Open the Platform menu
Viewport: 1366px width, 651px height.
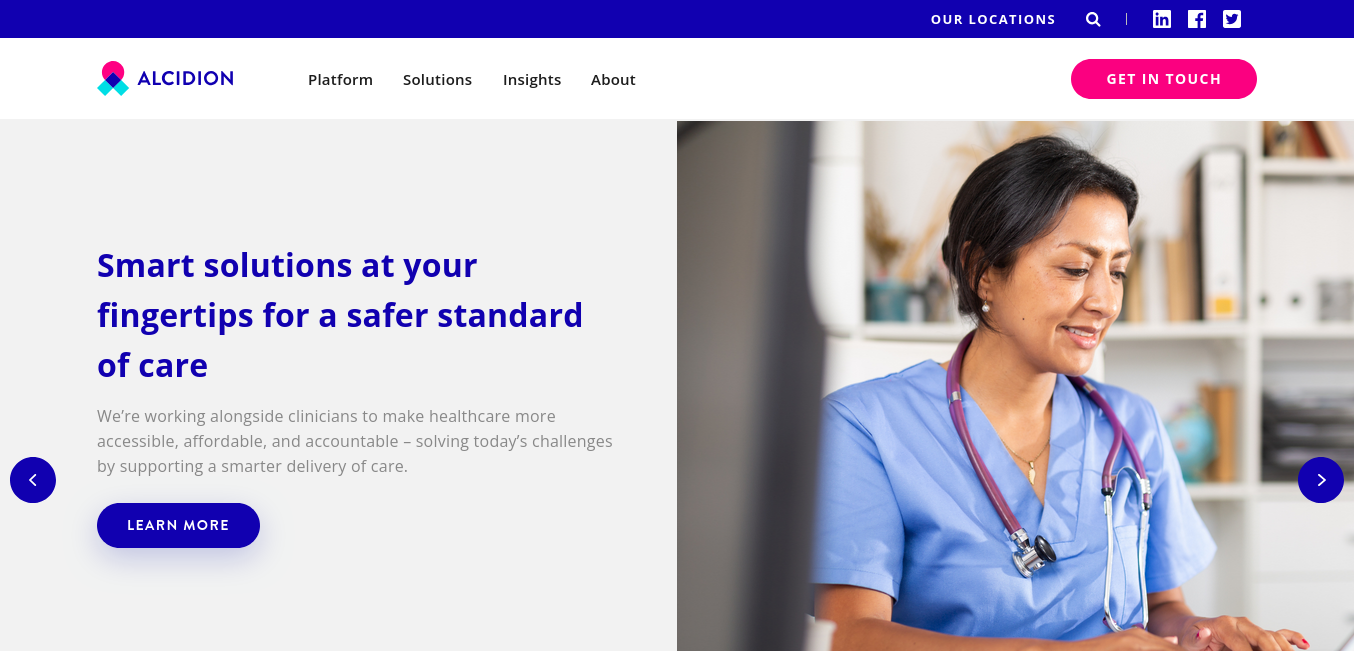click(340, 80)
